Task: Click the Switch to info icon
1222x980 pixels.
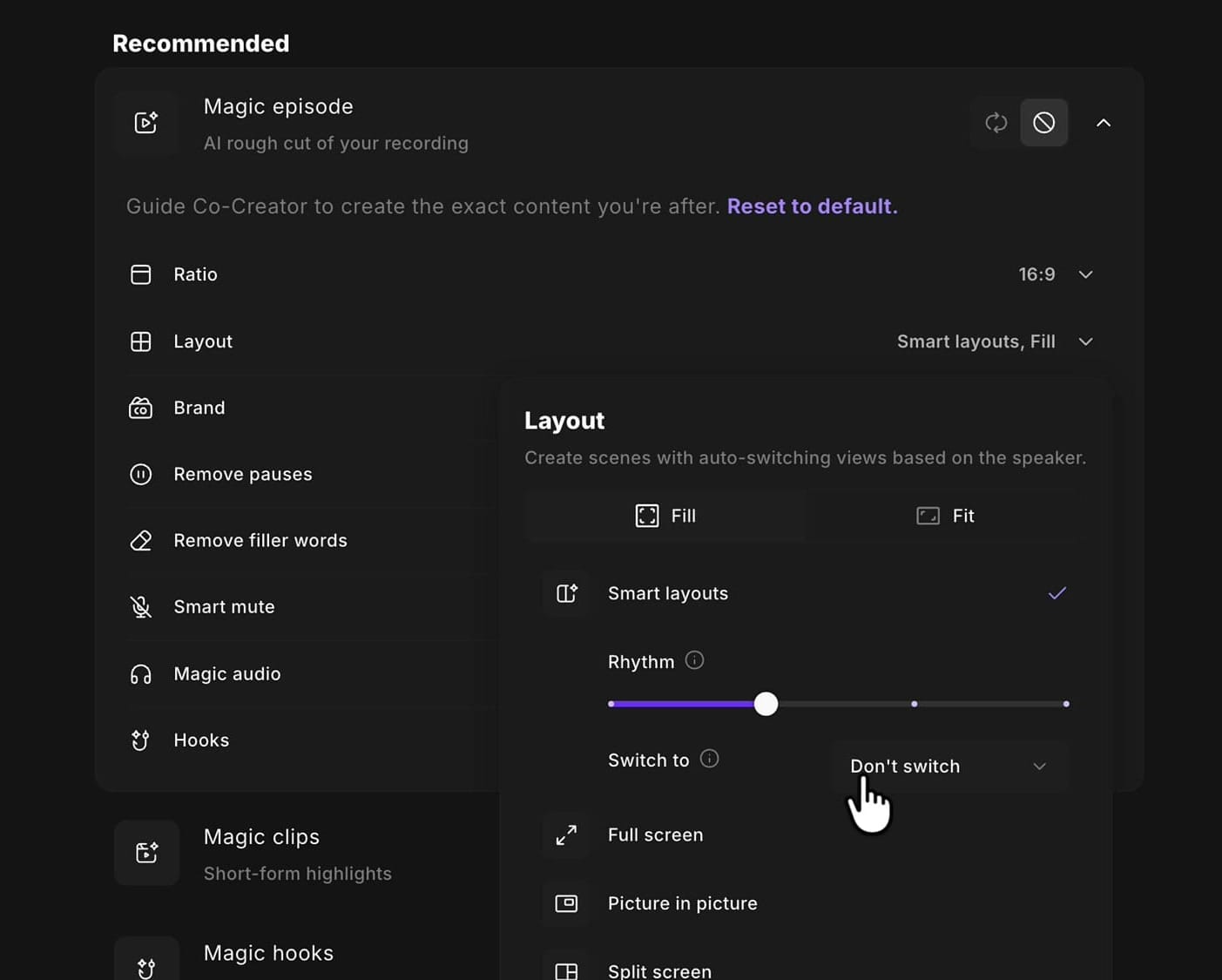Action: [710, 759]
